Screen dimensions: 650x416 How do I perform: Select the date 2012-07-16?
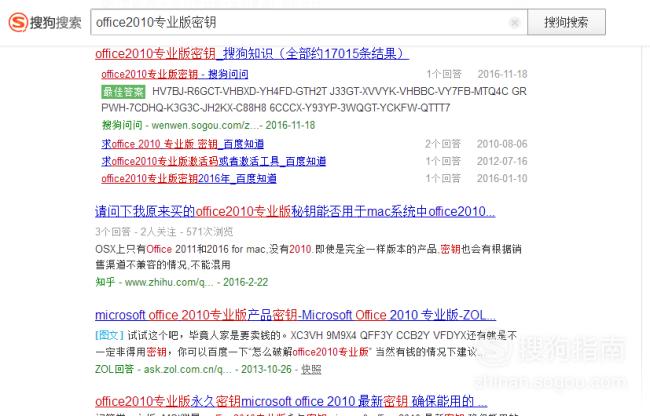[x=502, y=161]
